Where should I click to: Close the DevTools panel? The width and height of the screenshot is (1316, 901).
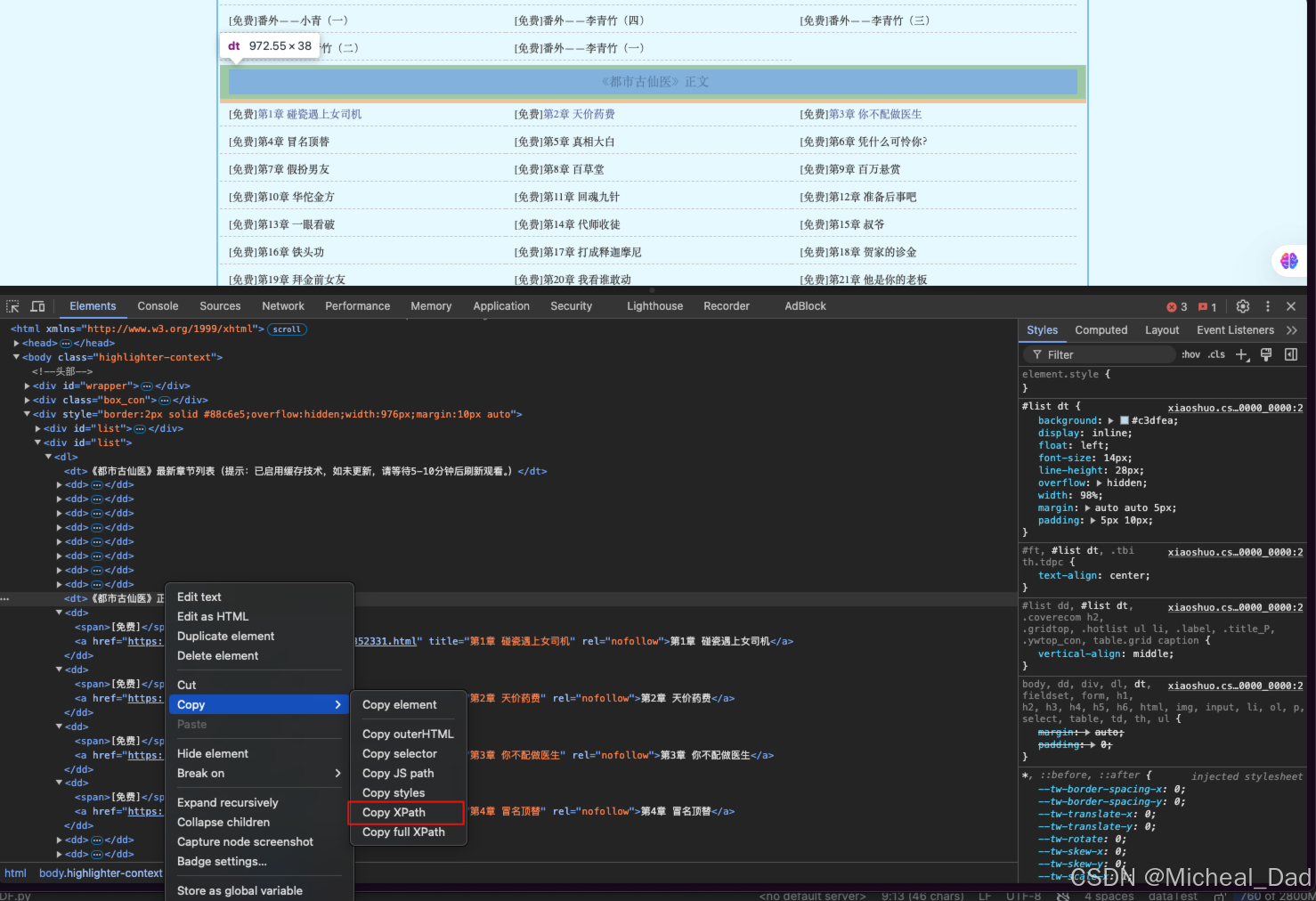point(1291,306)
